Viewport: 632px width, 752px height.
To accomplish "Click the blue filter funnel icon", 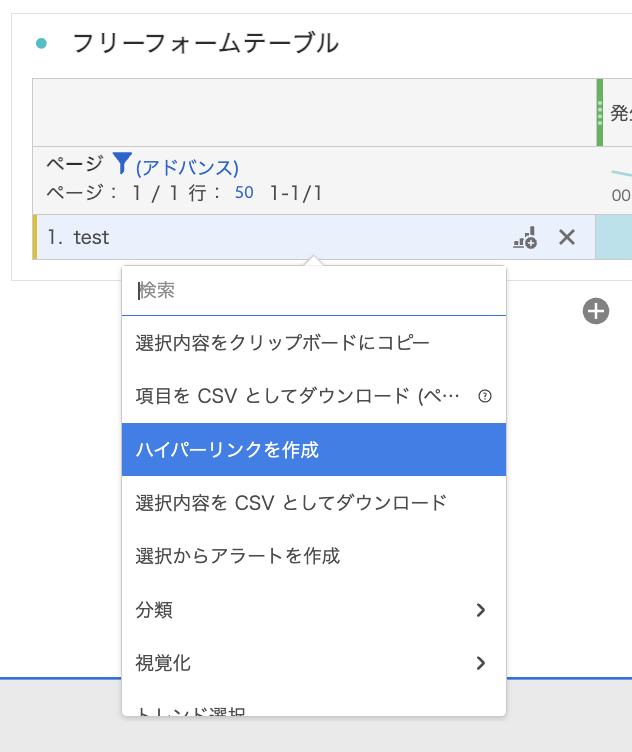I will [122, 163].
